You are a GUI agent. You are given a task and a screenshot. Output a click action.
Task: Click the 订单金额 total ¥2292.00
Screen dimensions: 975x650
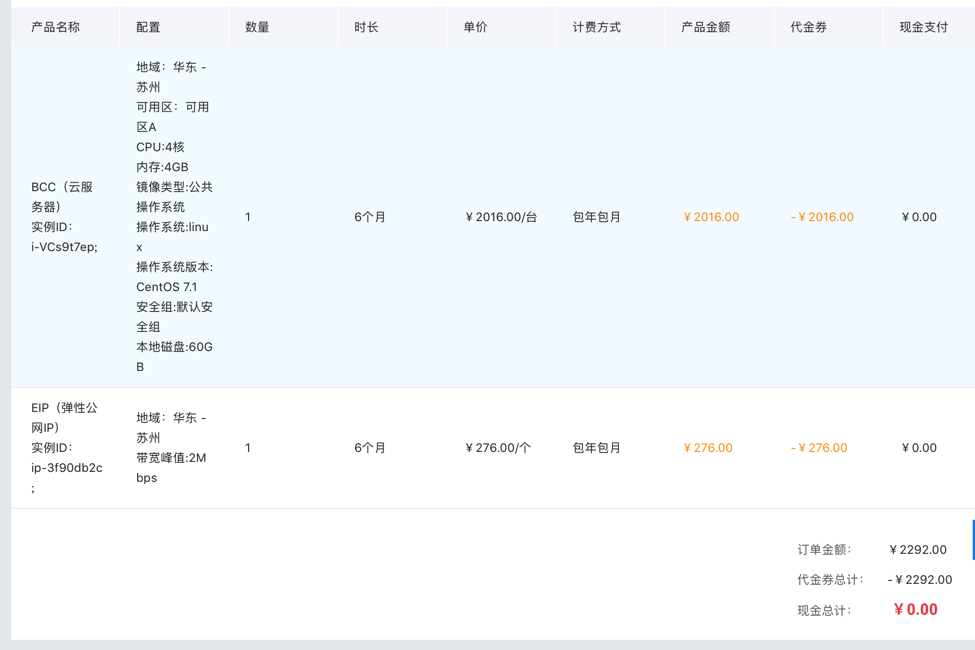[x=918, y=550]
